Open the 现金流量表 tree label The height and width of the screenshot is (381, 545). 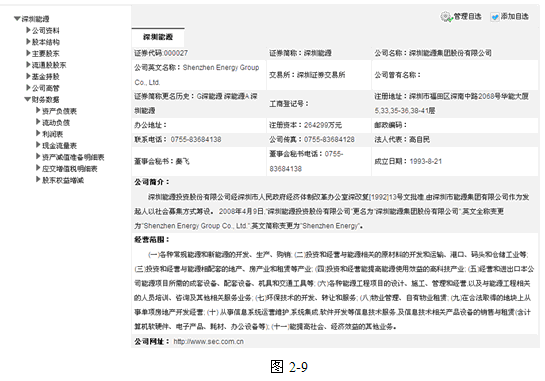point(59,146)
